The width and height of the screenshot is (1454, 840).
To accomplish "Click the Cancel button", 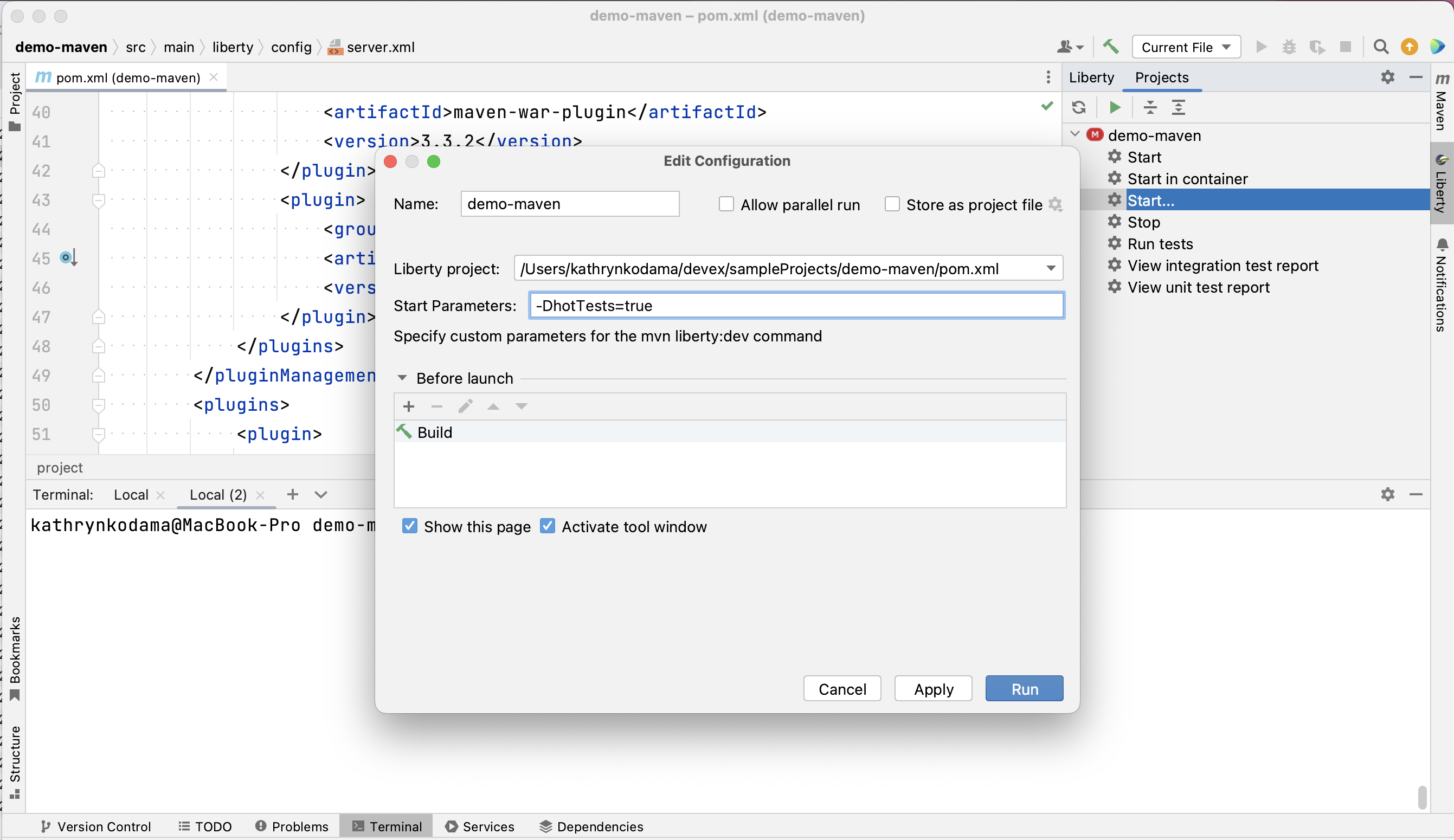I will pos(841,689).
